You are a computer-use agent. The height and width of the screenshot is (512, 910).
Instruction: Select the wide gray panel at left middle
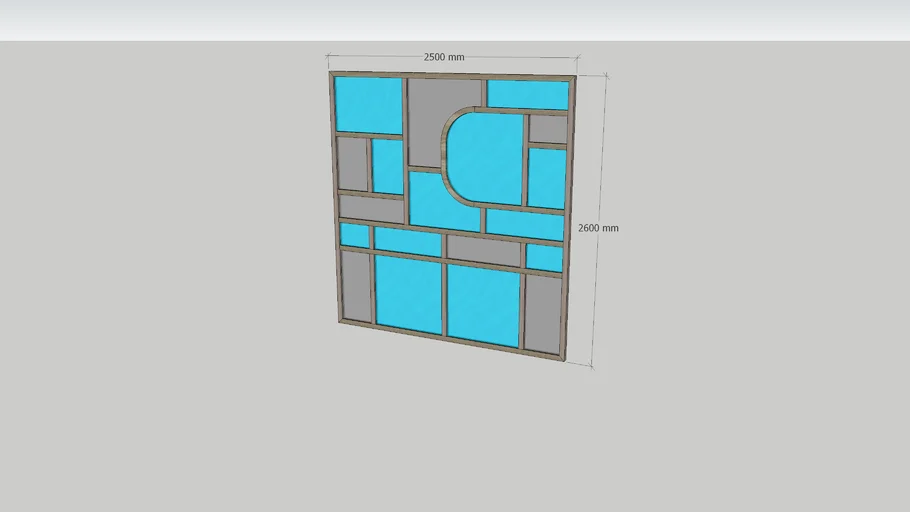point(370,207)
